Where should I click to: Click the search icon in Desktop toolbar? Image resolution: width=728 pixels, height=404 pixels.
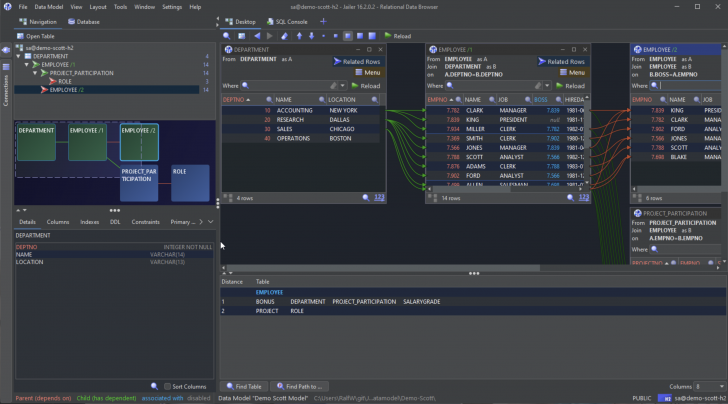click(x=228, y=36)
